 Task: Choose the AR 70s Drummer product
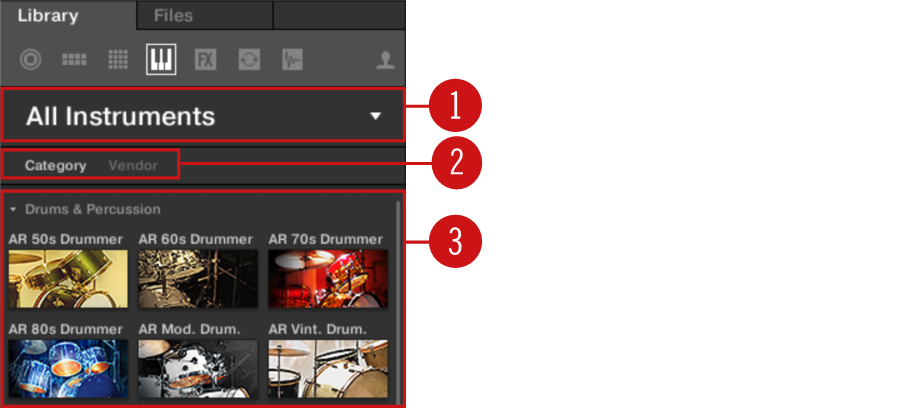click(327, 270)
